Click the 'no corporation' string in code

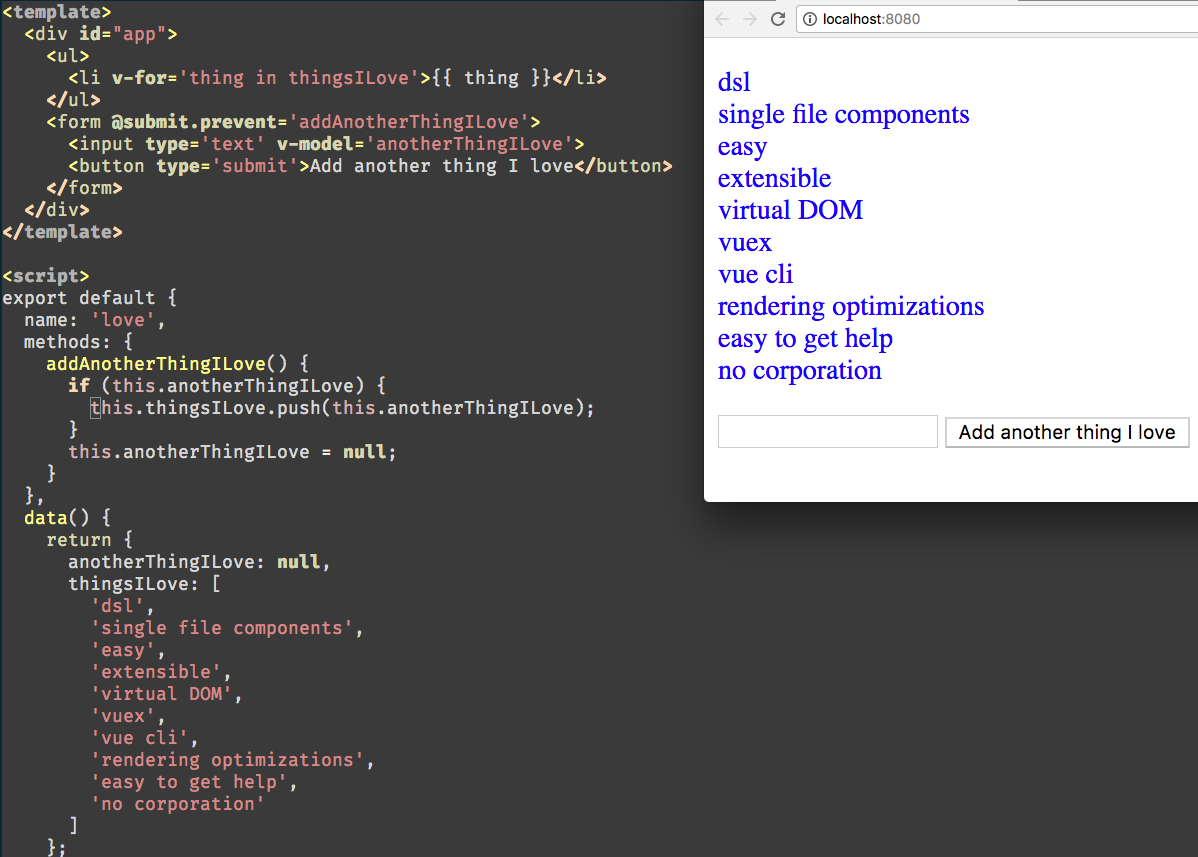click(x=177, y=804)
